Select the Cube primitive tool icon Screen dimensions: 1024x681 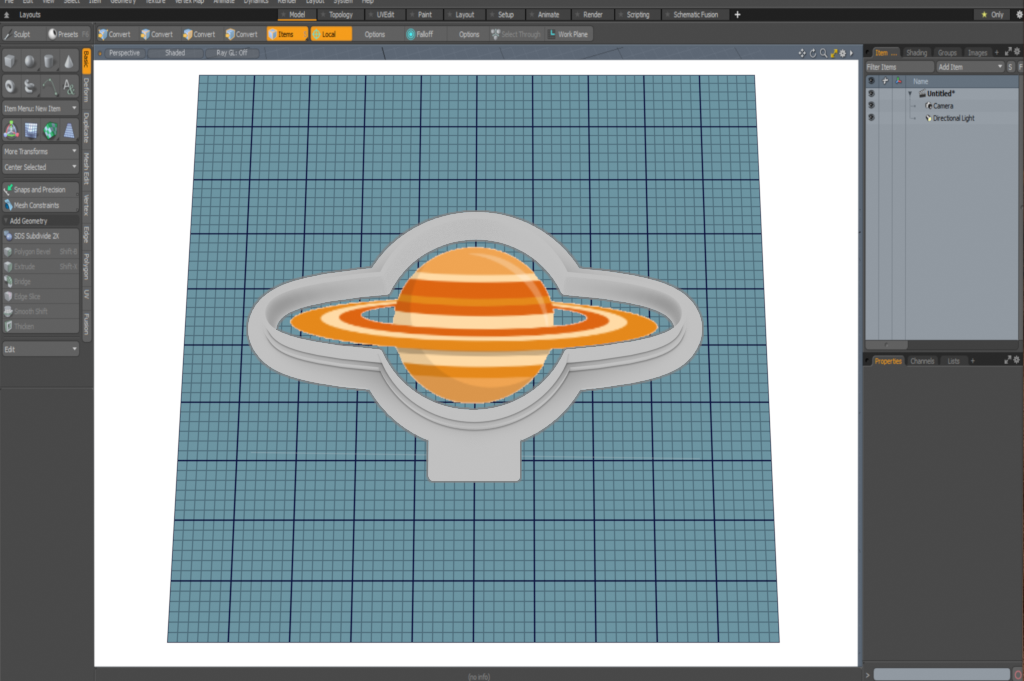pyautogui.click(x=11, y=62)
